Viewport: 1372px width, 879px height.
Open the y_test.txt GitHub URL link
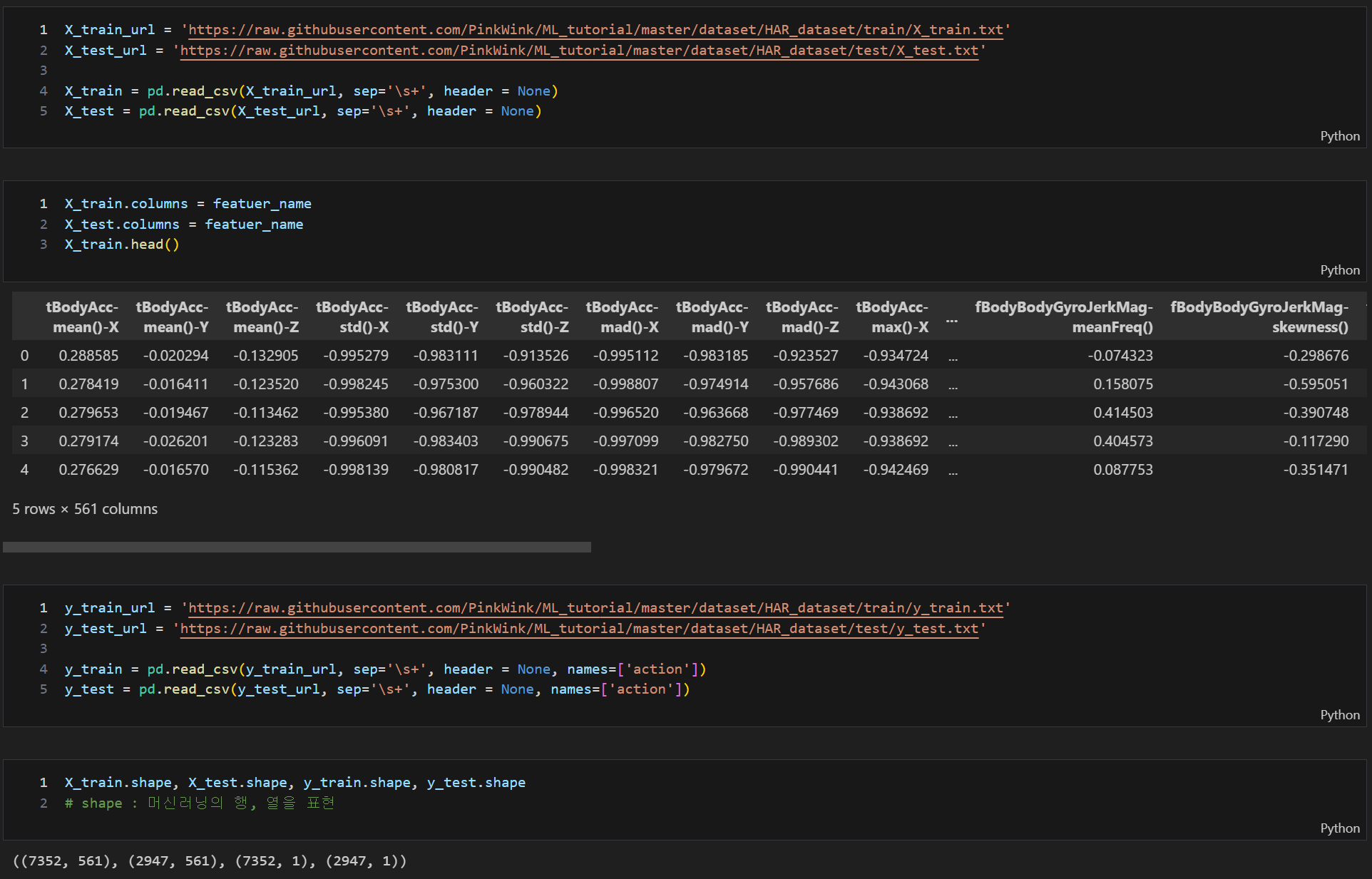pyautogui.click(x=579, y=629)
